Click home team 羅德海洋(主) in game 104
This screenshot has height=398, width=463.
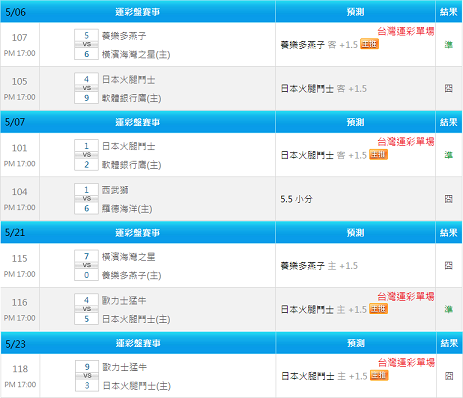coord(127,209)
